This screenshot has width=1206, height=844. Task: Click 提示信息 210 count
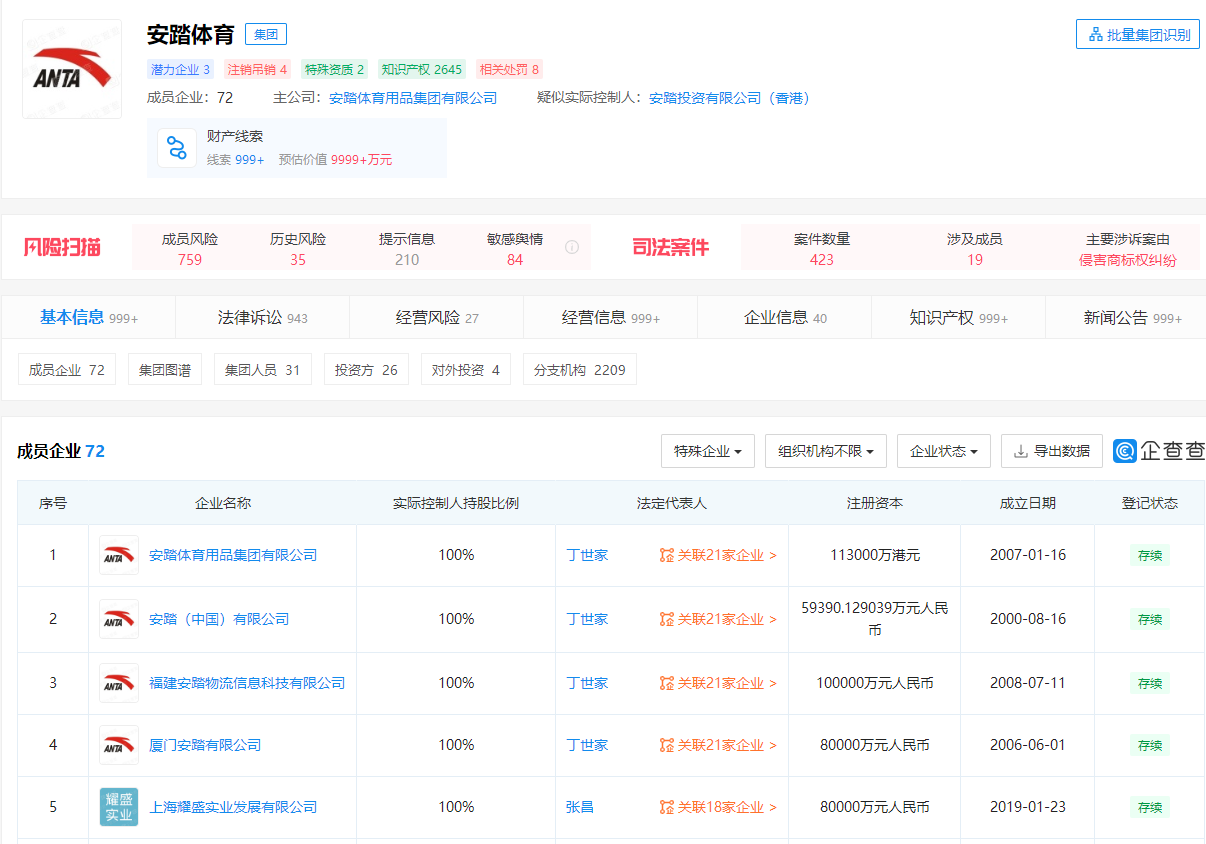(407, 260)
